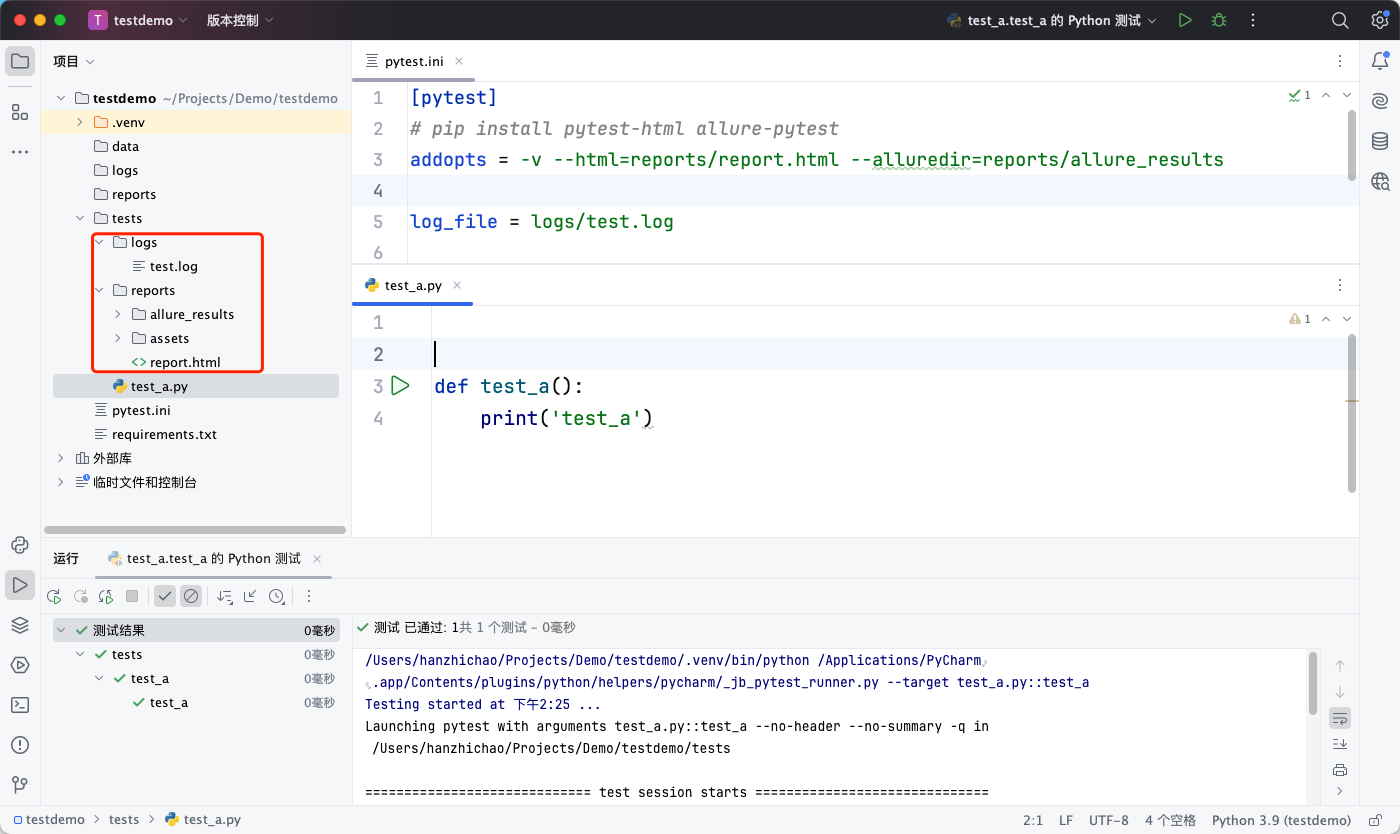Click scroll to end console icon

coord(1340,744)
